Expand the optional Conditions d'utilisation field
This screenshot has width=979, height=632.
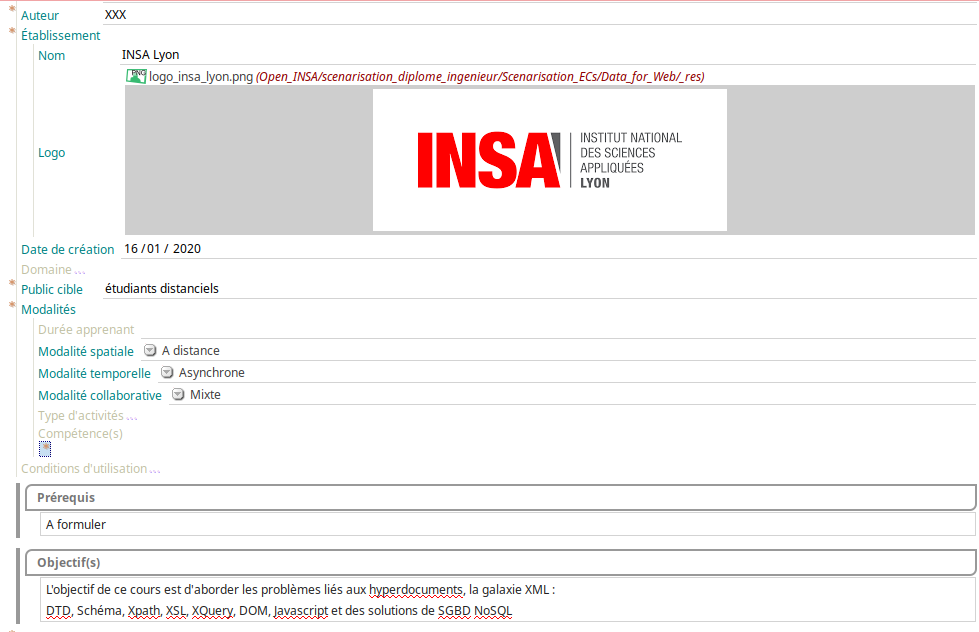click(155, 470)
